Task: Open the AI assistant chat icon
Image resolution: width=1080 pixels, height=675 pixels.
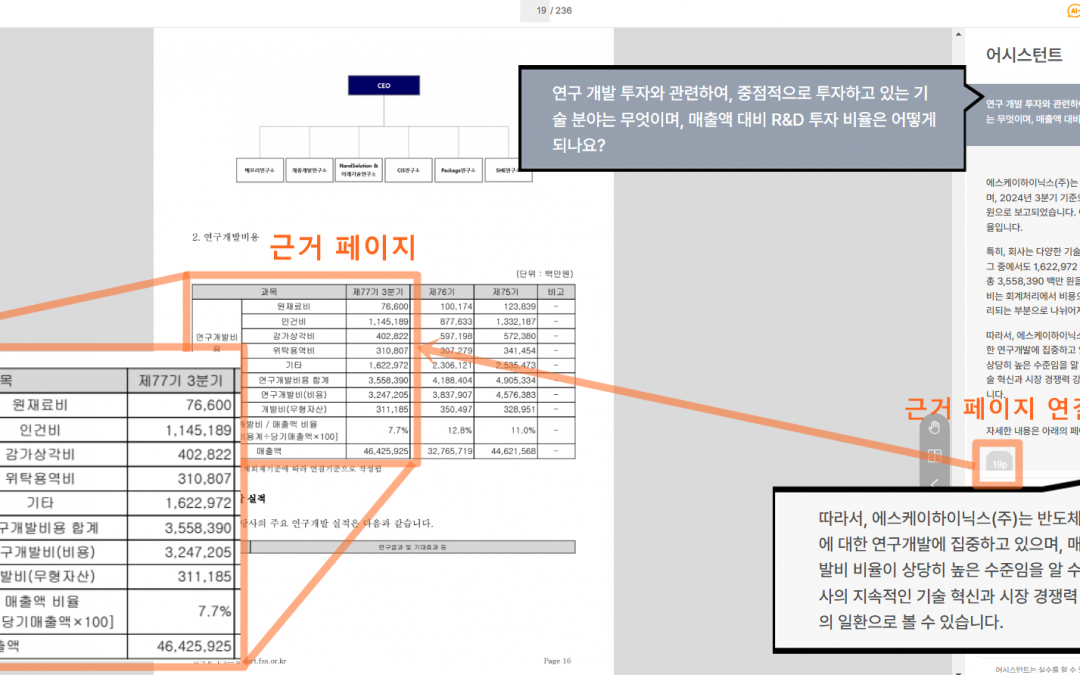Action: (1072, 11)
